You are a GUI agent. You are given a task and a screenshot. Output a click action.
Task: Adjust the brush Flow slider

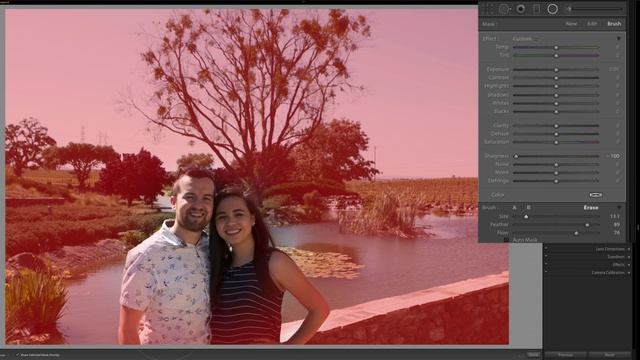pos(556,233)
